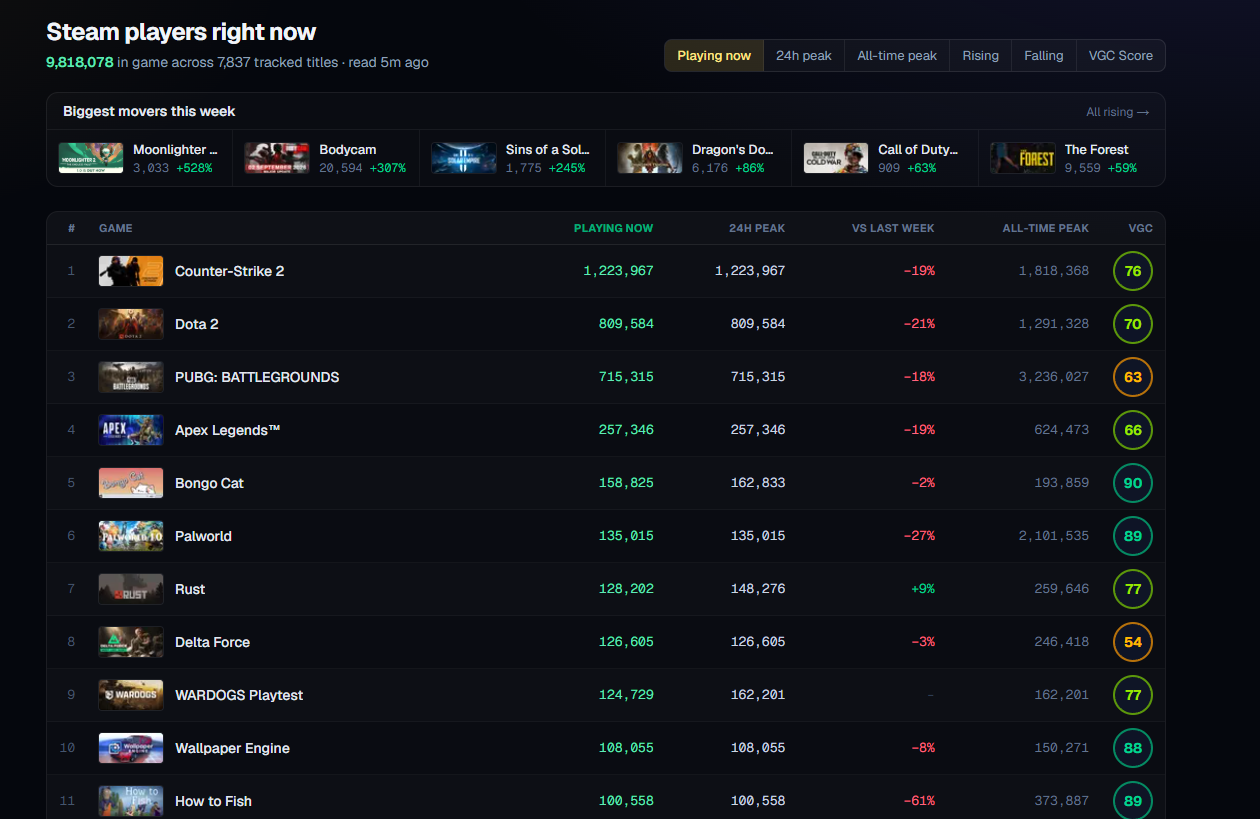This screenshot has height=819, width=1260.
Task: Select the Playing now tab
Action: click(x=714, y=56)
